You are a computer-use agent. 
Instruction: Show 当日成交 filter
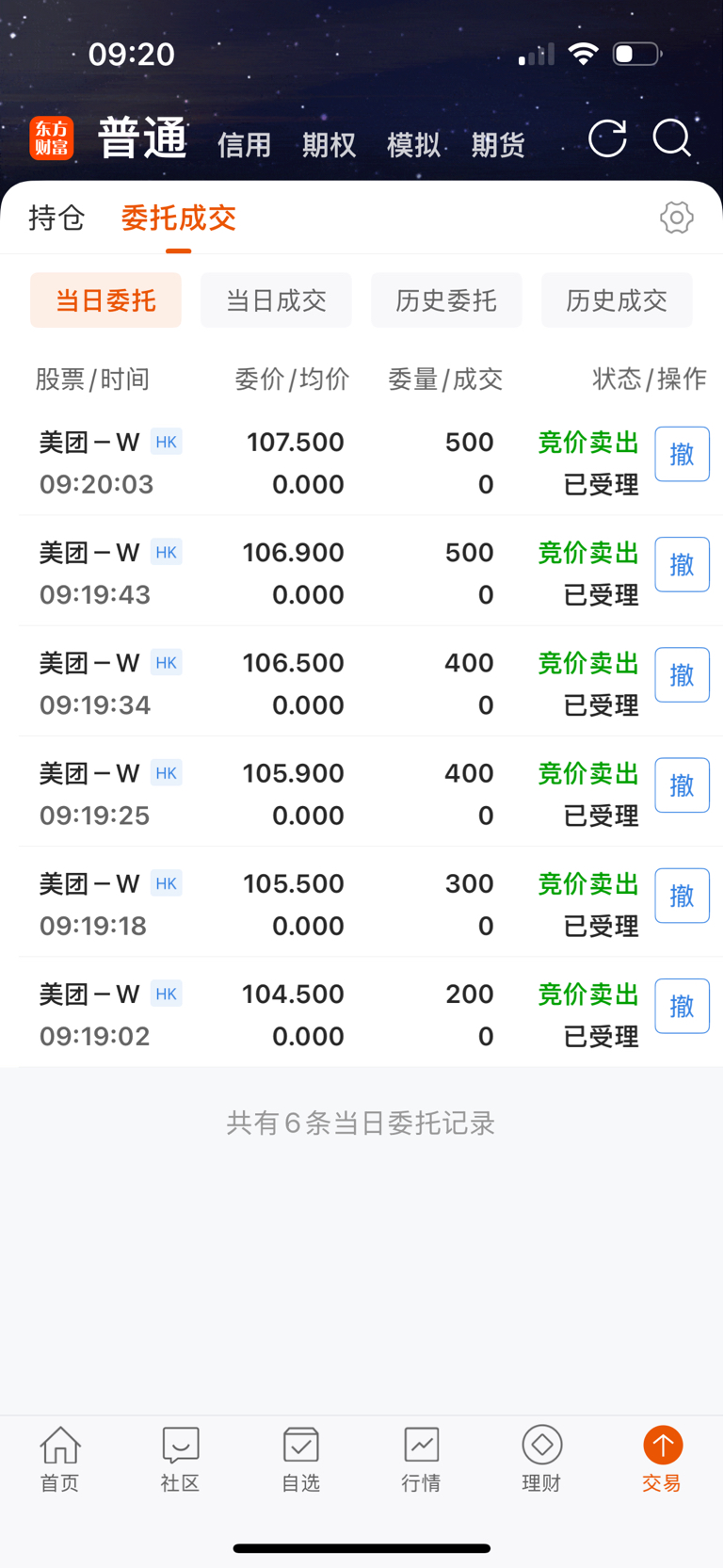(x=276, y=300)
